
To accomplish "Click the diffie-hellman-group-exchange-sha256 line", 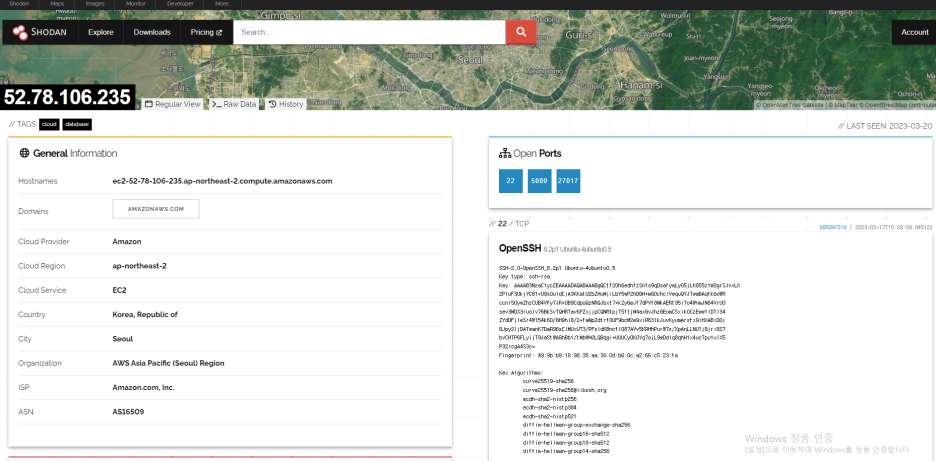I will coord(576,425).
